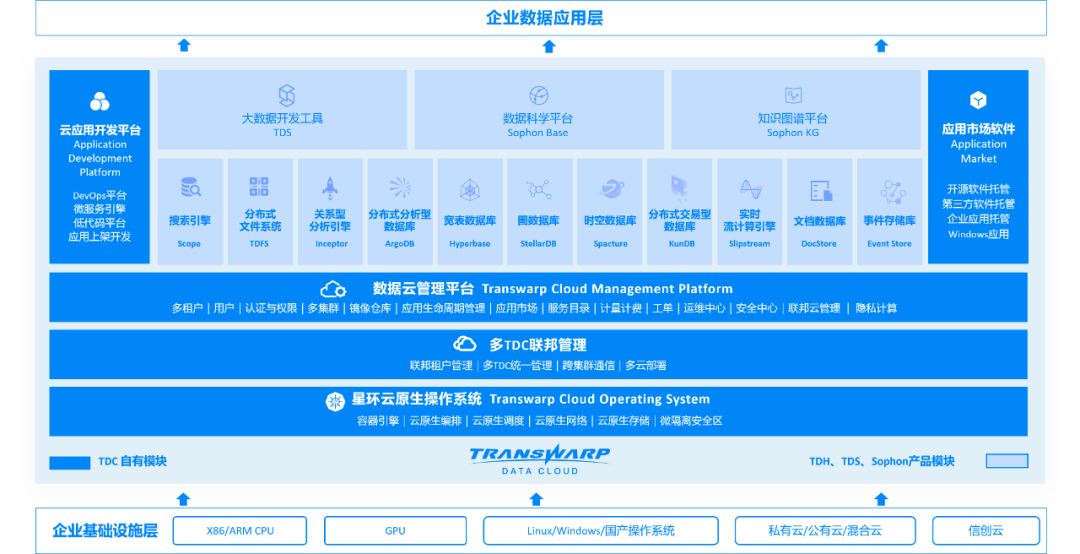
Task: Click the Transwarp Cloud Operating System snowflake icon
Action: (x=335, y=400)
